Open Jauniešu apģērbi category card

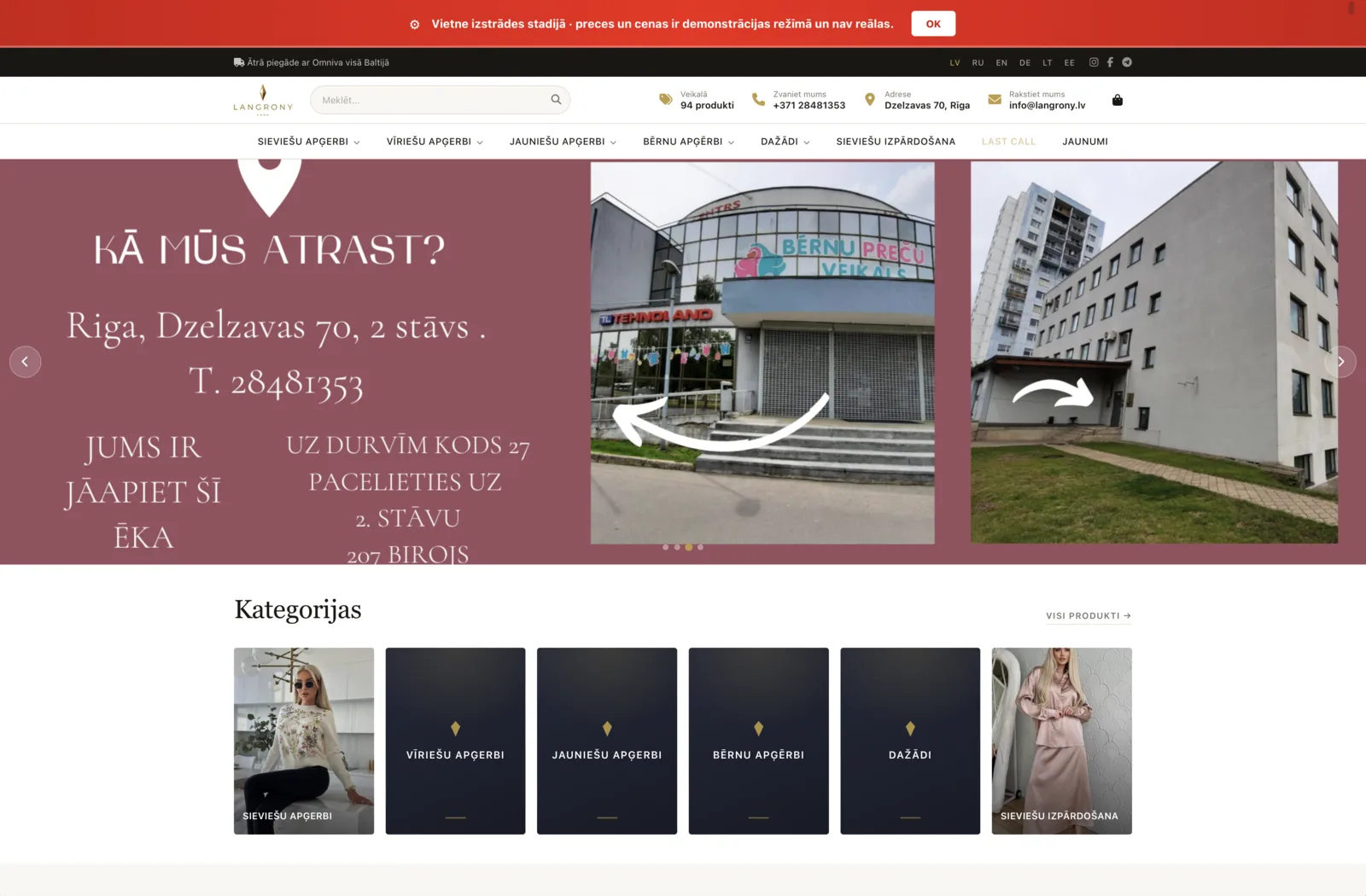pos(607,741)
